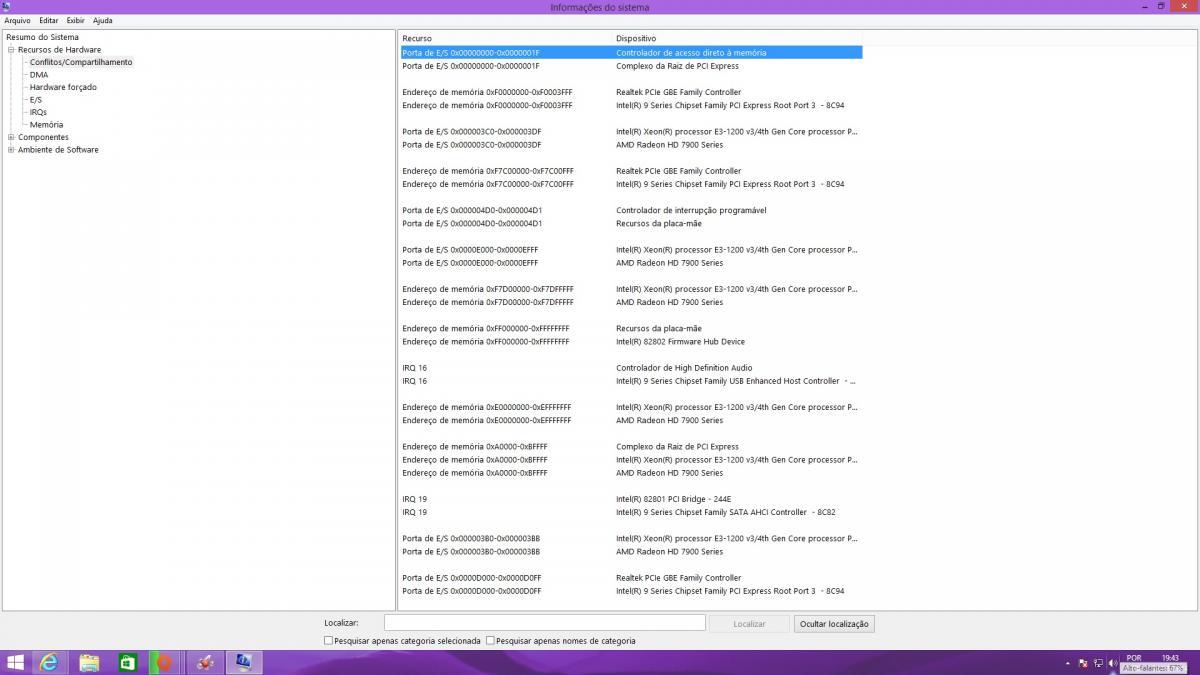Image resolution: width=1200 pixels, height=675 pixels.
Task: Expand the Componentes tree node
Action: coord(10,137)
